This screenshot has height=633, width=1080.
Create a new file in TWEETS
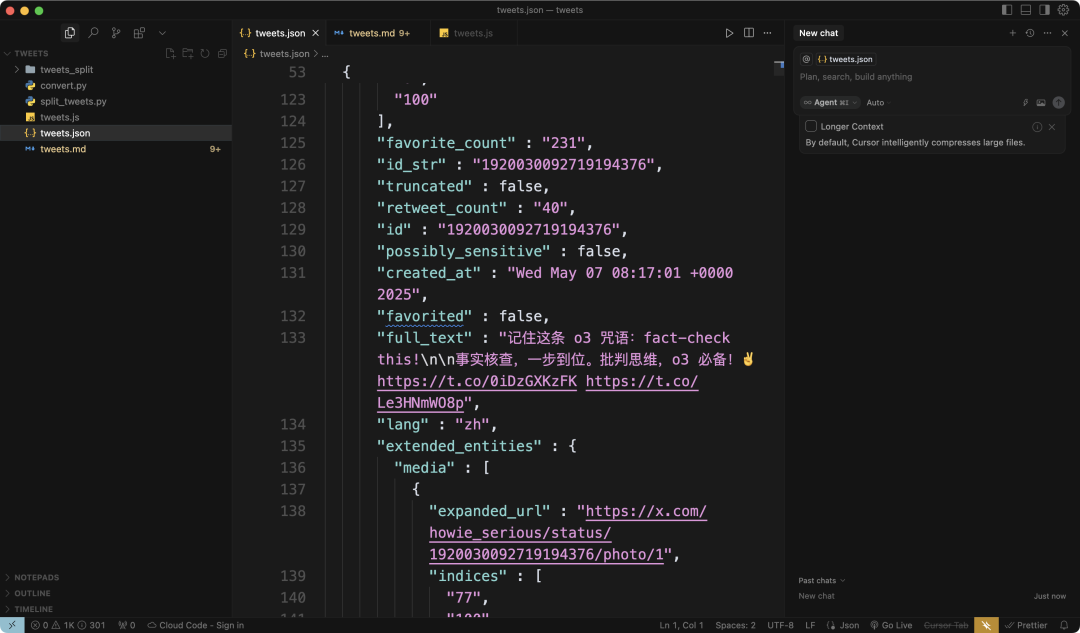pyautogui.click(x=170, y=53)
